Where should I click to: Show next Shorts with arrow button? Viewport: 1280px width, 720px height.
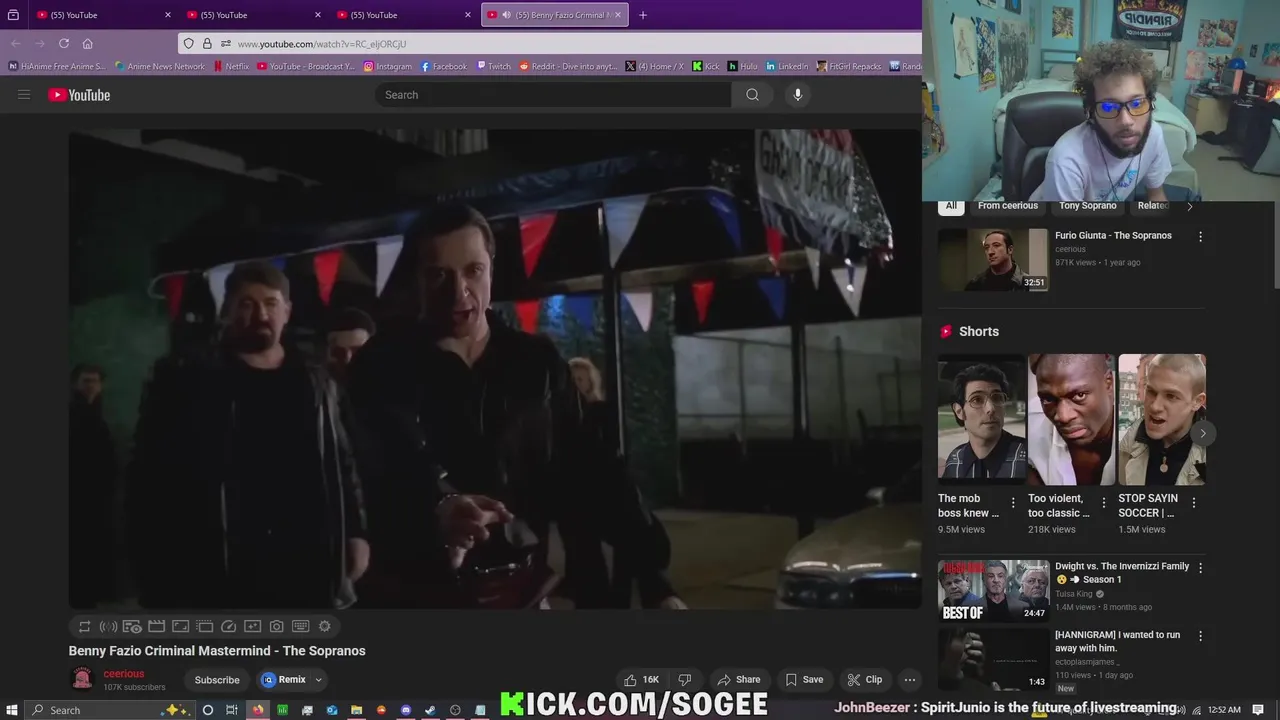[1202, 433]
